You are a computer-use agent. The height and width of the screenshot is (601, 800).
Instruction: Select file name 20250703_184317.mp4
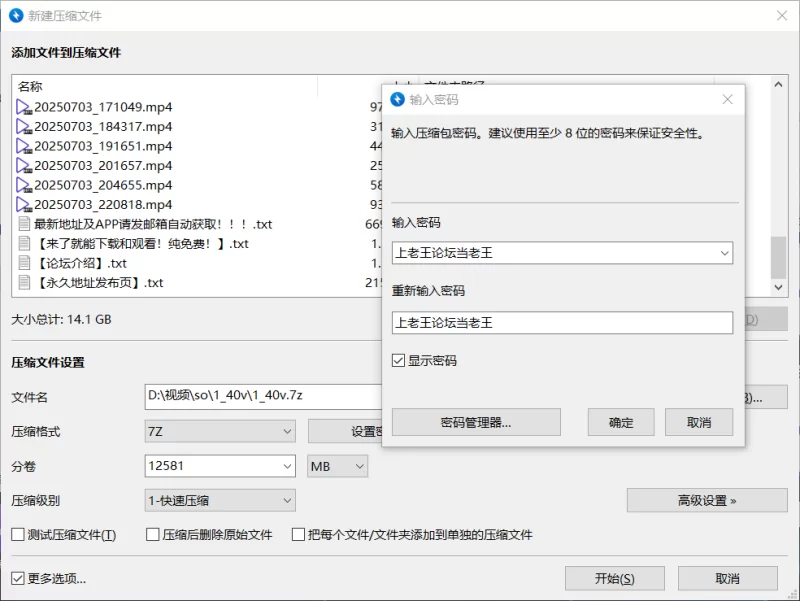coord(103,127)
